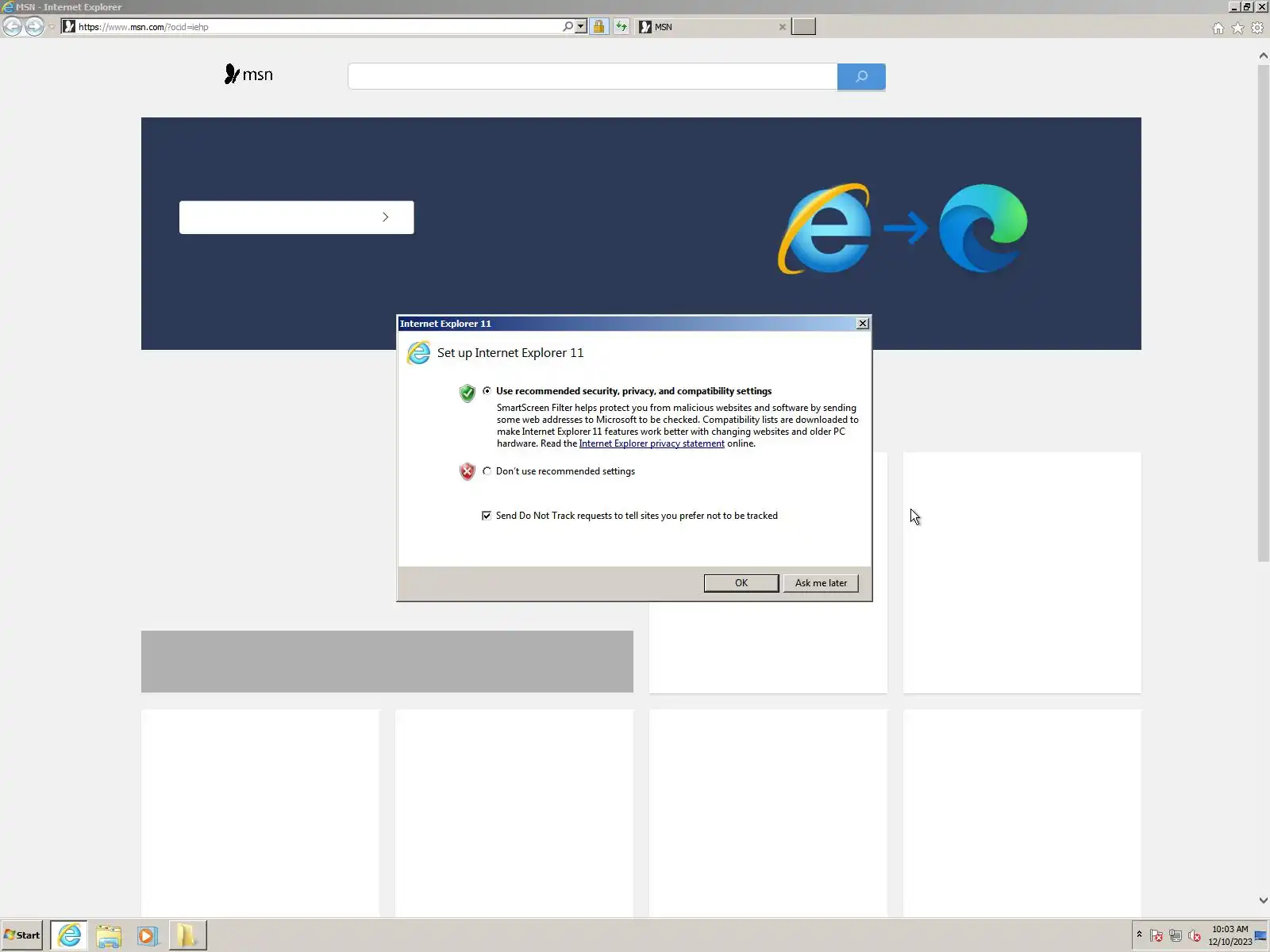
Task: Open the Favorites star icon
Action: coord(1237,28)
